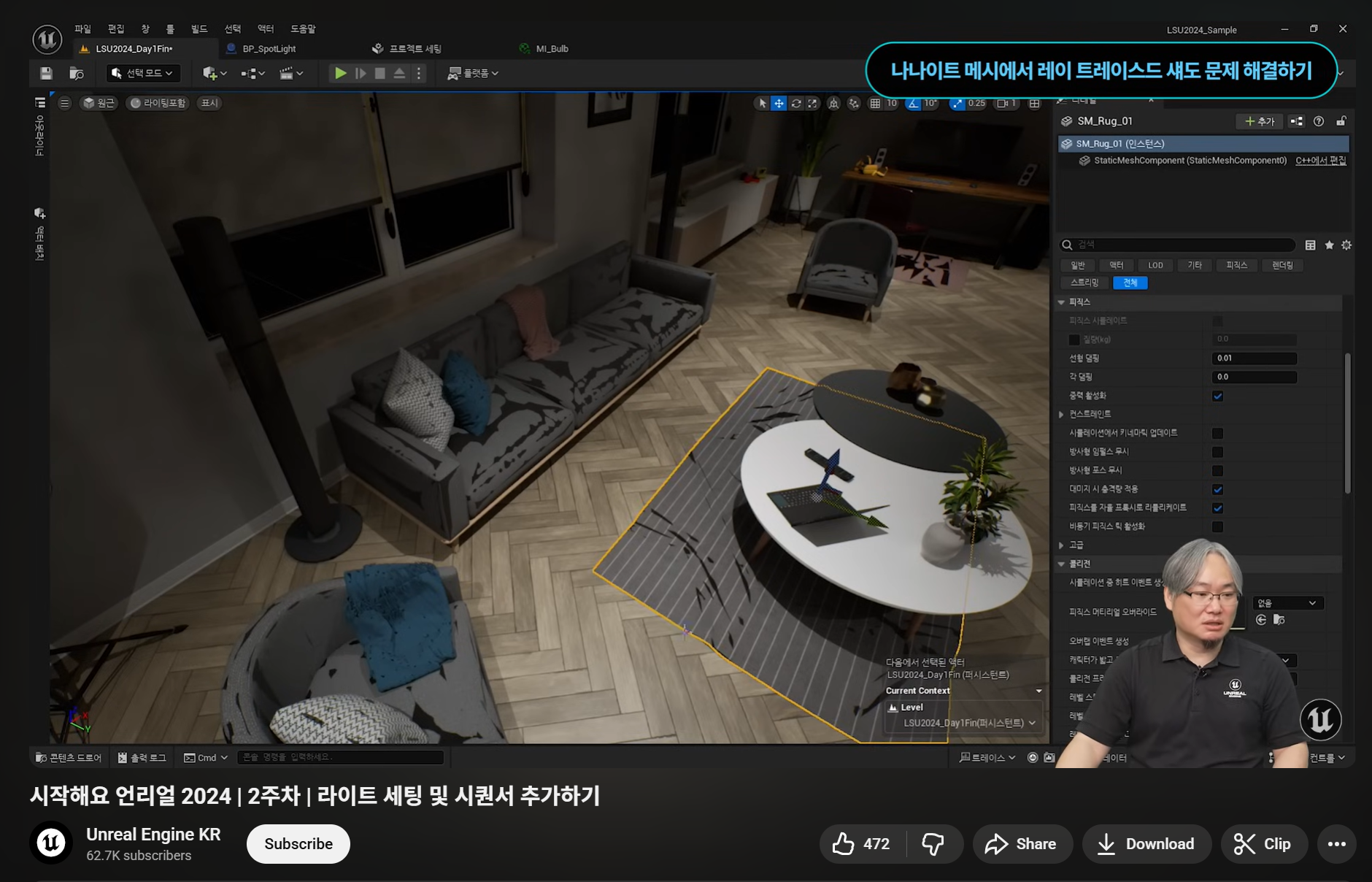This screenshot has width=1372, height=882.
Task: Select SM_Rug_01 (인스턴스) row
Action: click(x=1203, y=144)
